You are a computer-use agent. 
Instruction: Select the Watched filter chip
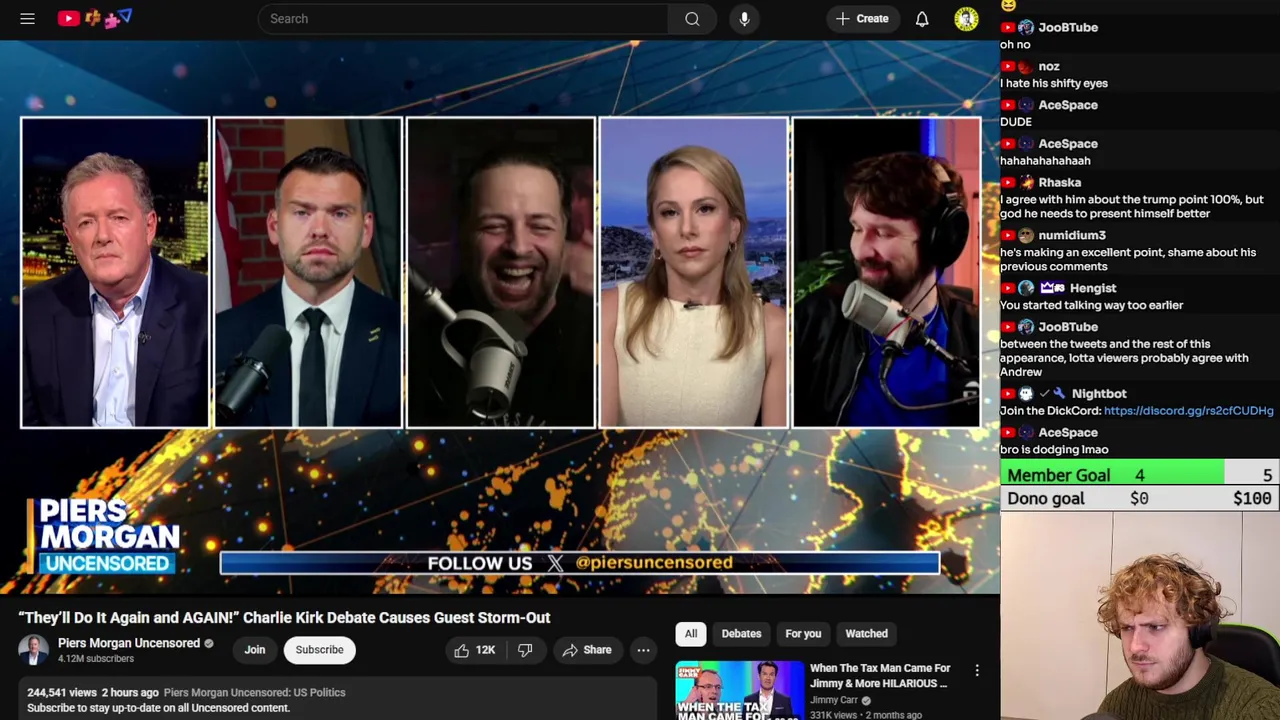(x=866, y=633)
